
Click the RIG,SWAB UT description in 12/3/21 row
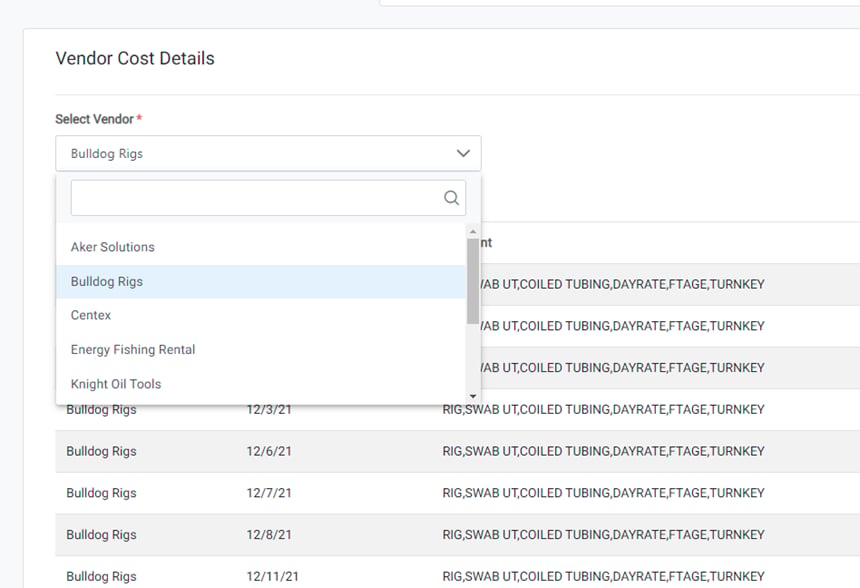(x=603, y=410)
